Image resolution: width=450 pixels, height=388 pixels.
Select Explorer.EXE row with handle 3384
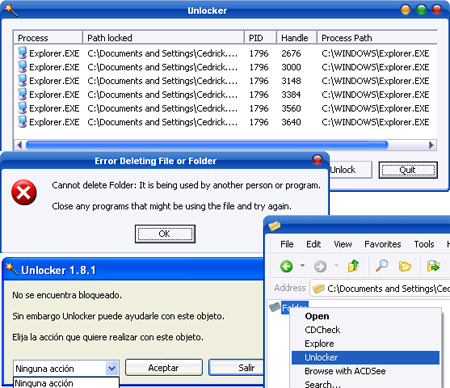pyautogui.click(x=225, y=95)
